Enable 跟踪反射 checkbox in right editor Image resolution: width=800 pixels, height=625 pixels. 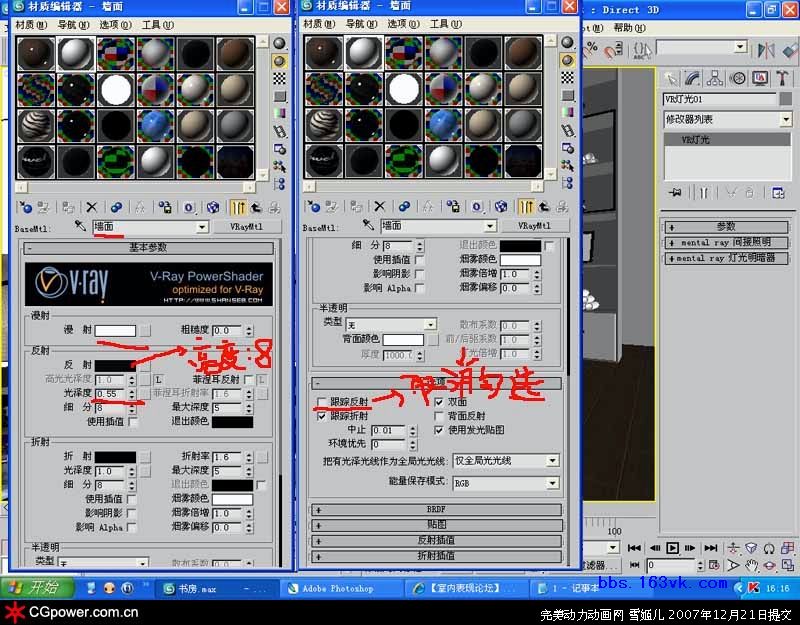click(x=321, y=402)
